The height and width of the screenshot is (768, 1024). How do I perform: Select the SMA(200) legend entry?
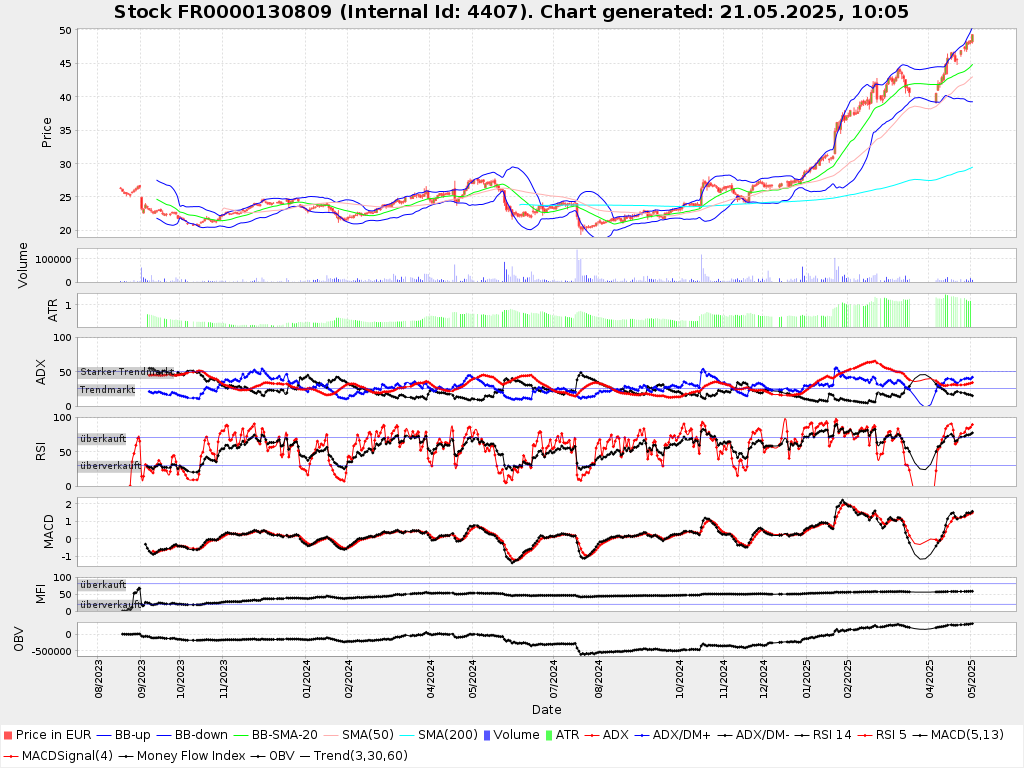coord(438,735)
